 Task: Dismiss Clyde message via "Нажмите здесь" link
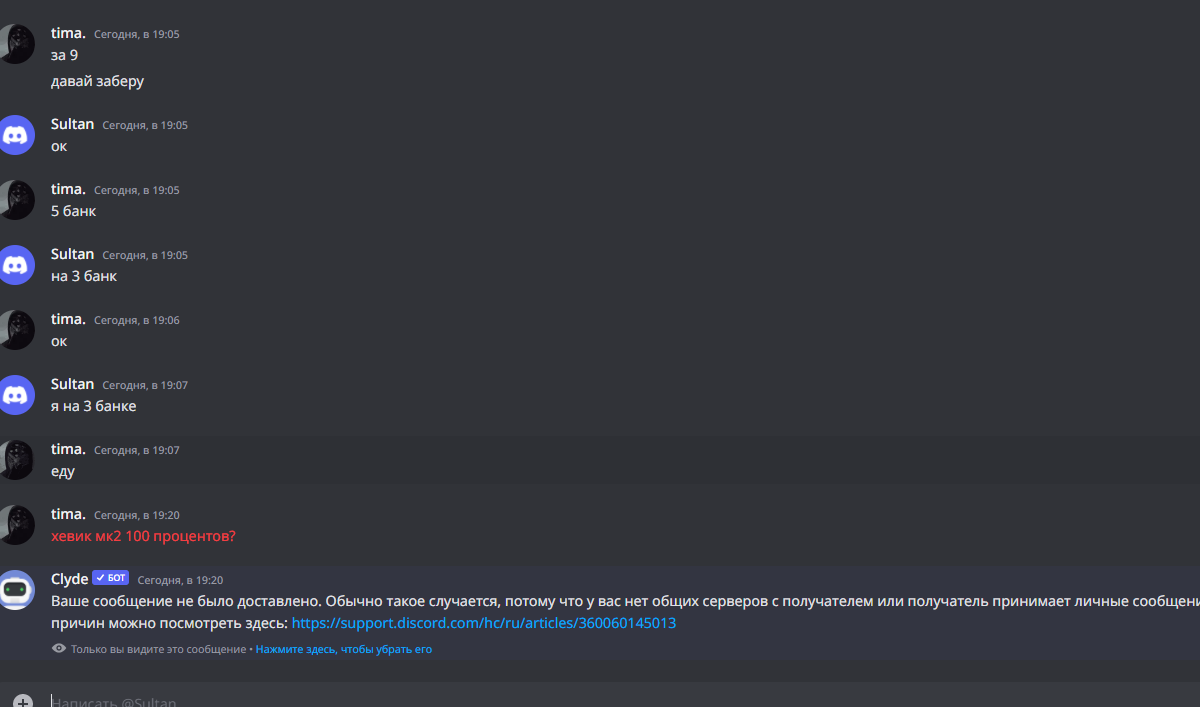click(x=344, y=649)
